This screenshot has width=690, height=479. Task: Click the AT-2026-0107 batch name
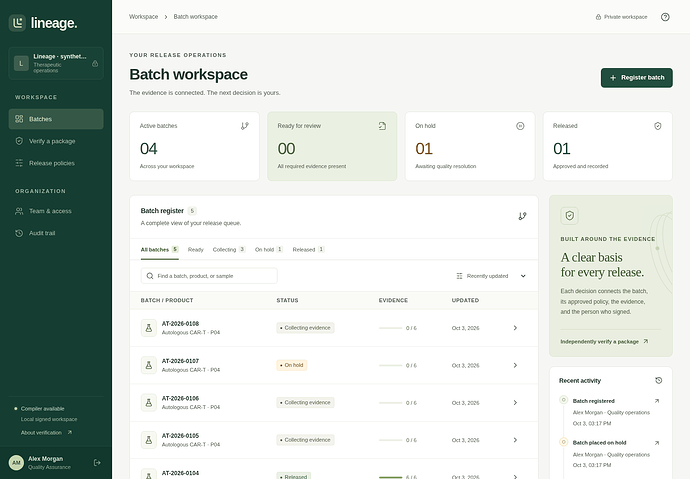click(180, 361)
